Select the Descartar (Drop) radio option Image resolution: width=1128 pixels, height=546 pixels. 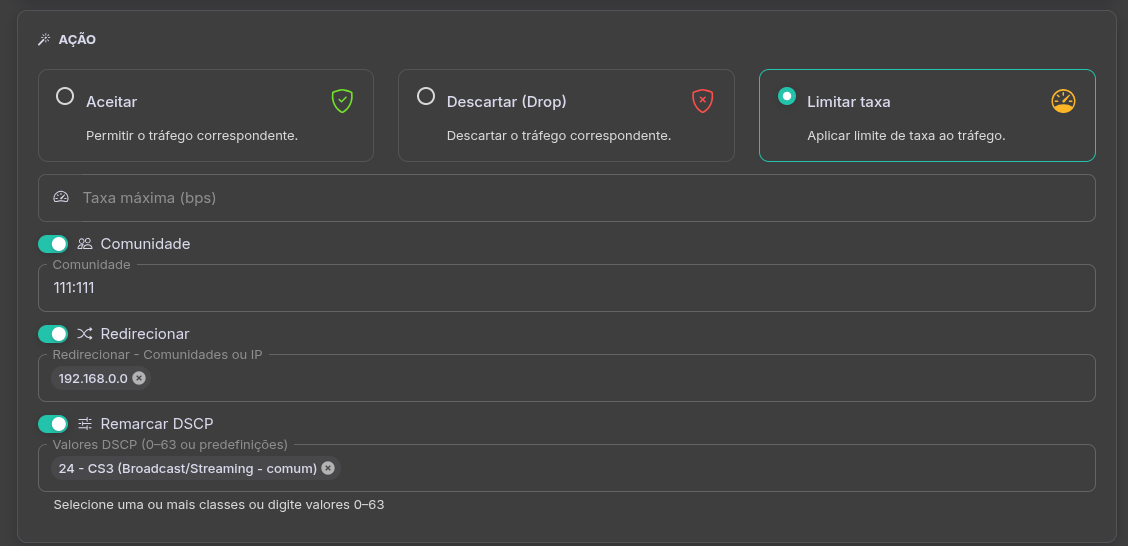(426, 97)
